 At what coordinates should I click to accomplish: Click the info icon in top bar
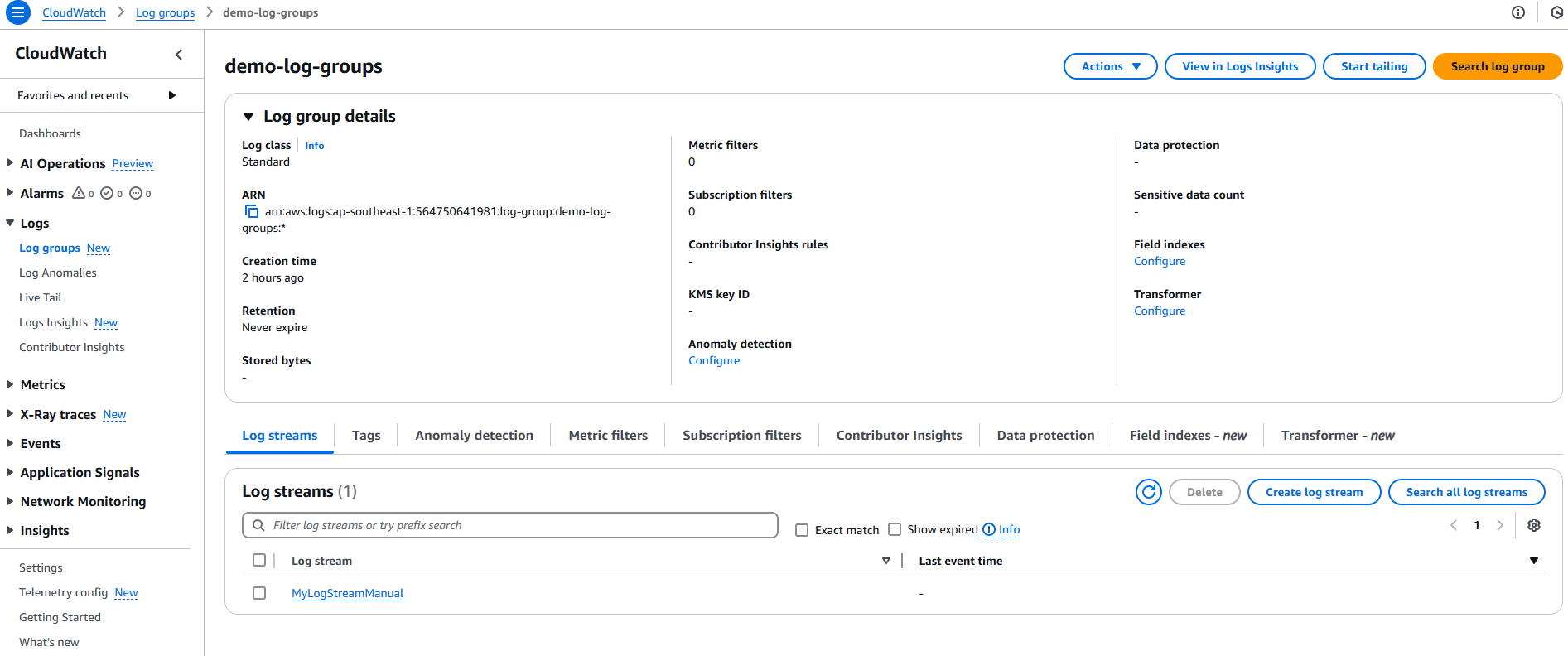tap(1517, 12)
